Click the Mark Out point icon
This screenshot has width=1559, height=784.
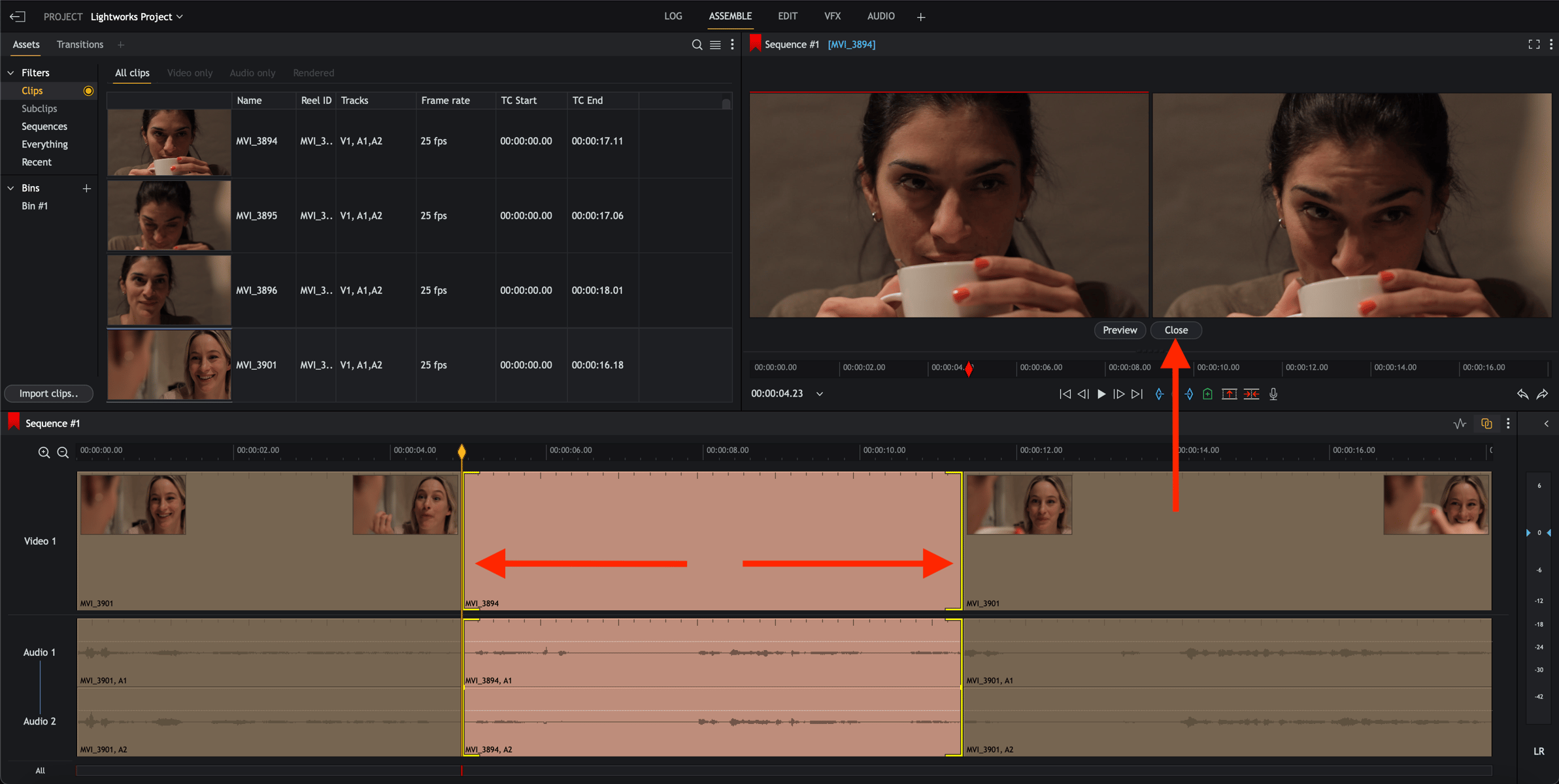click(x=1189, y=394)
